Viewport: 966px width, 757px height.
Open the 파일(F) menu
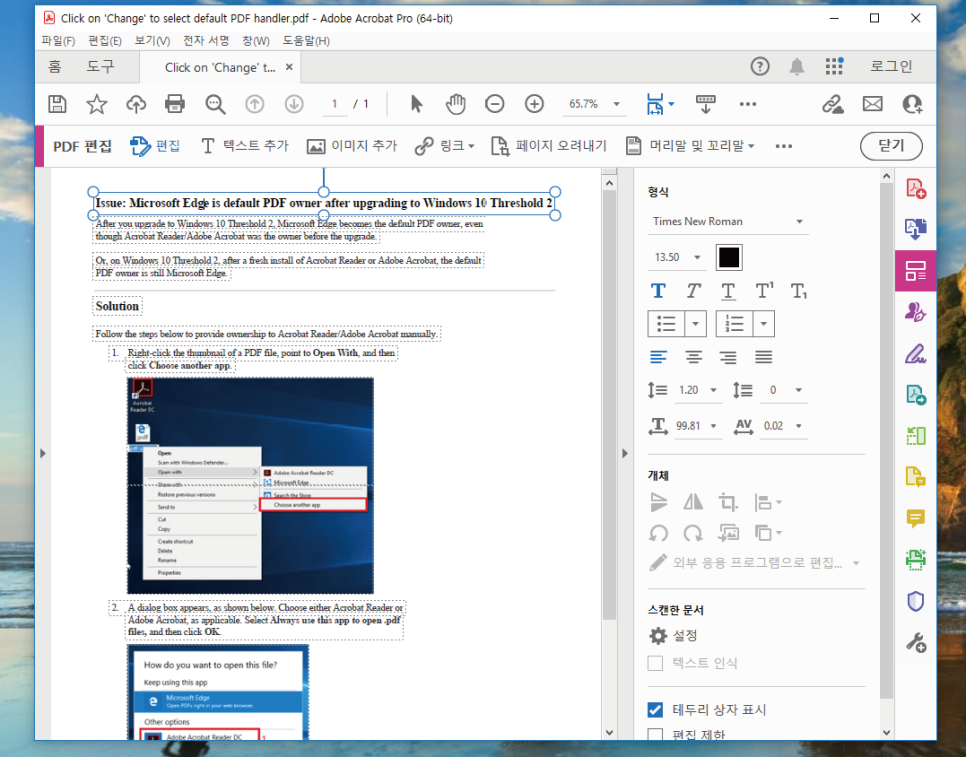(58, 41)
